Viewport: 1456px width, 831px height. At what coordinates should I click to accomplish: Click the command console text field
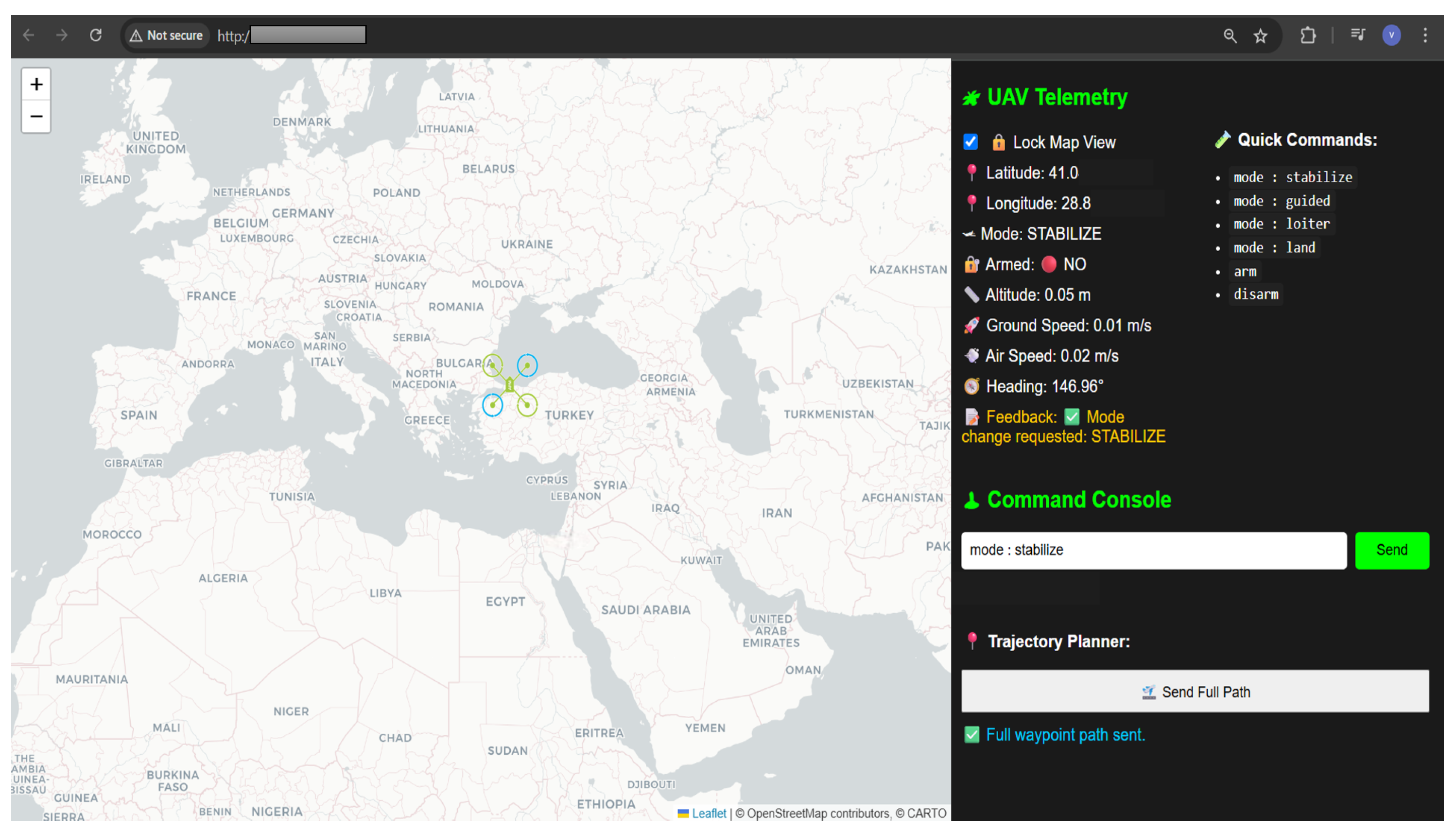1153,550
